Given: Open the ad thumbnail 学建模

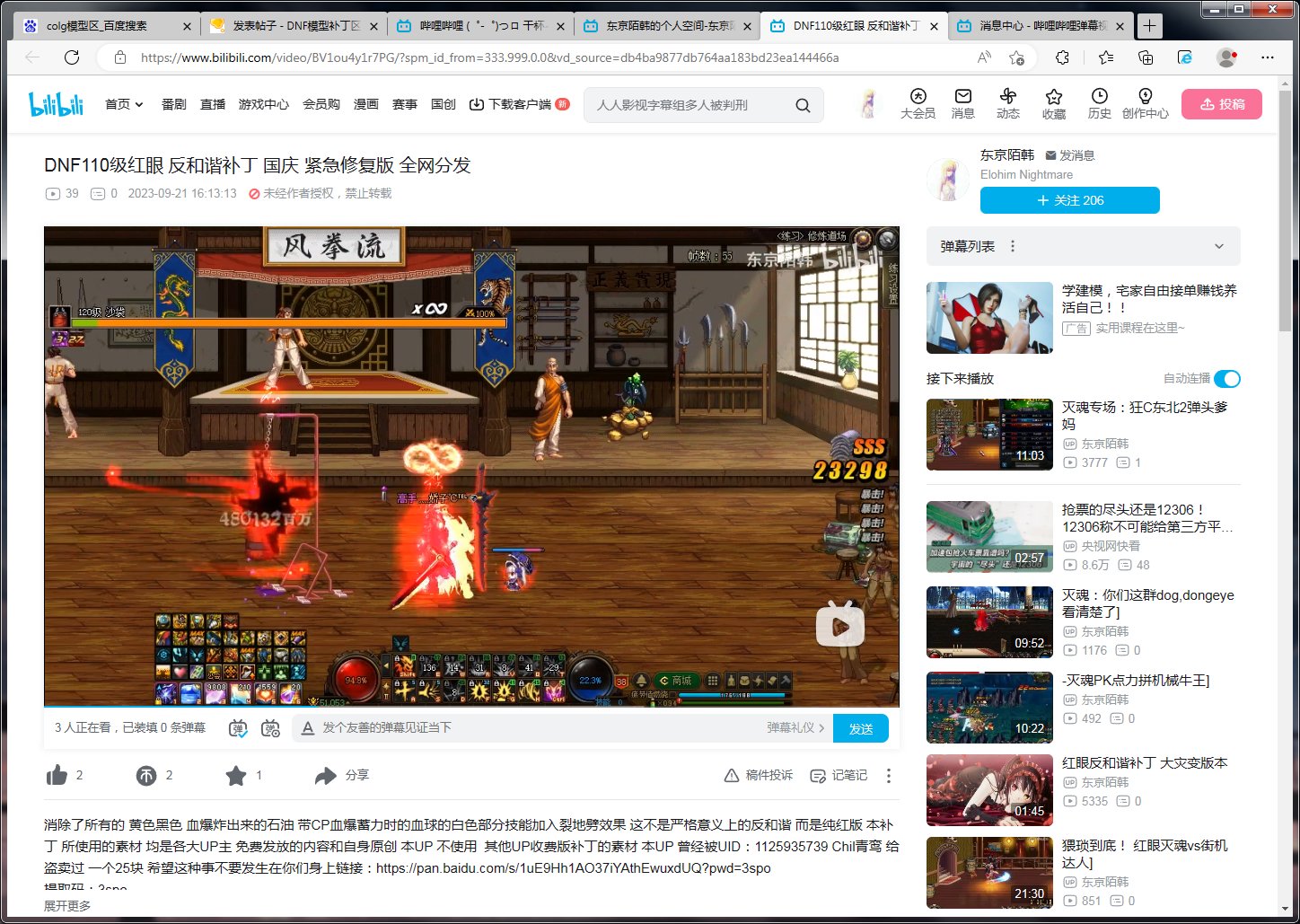Looking at the screenshot, I should [x=989, y=318].
